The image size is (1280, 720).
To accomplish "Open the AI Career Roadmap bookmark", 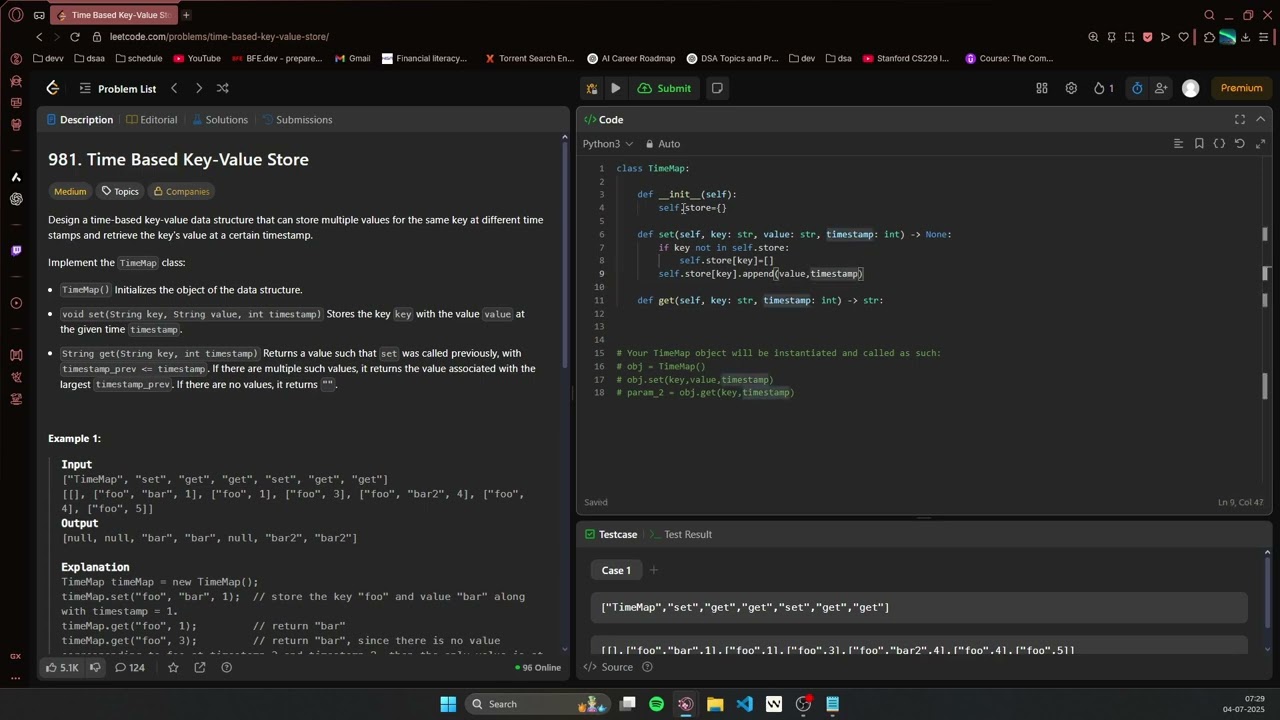I will point(631,58).
